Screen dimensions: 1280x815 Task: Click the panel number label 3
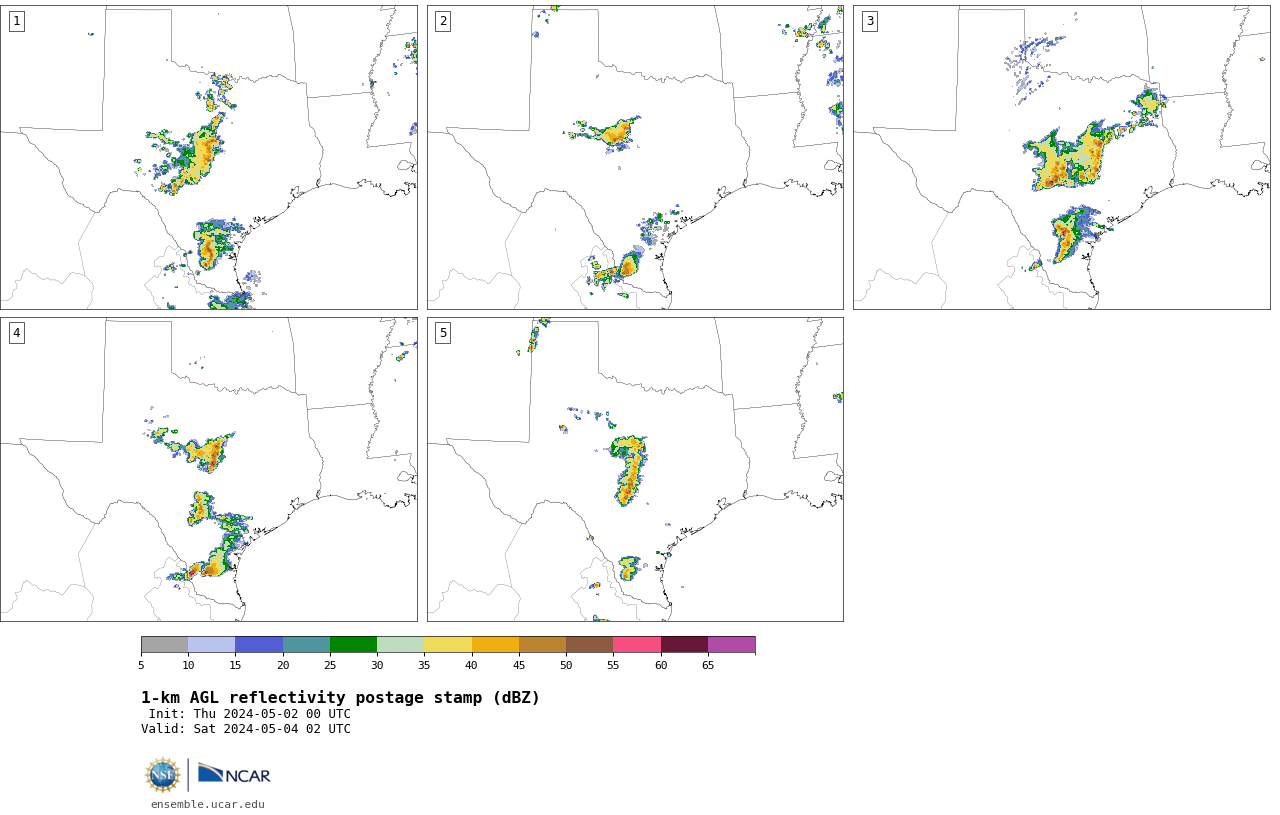tap(870, 21)
